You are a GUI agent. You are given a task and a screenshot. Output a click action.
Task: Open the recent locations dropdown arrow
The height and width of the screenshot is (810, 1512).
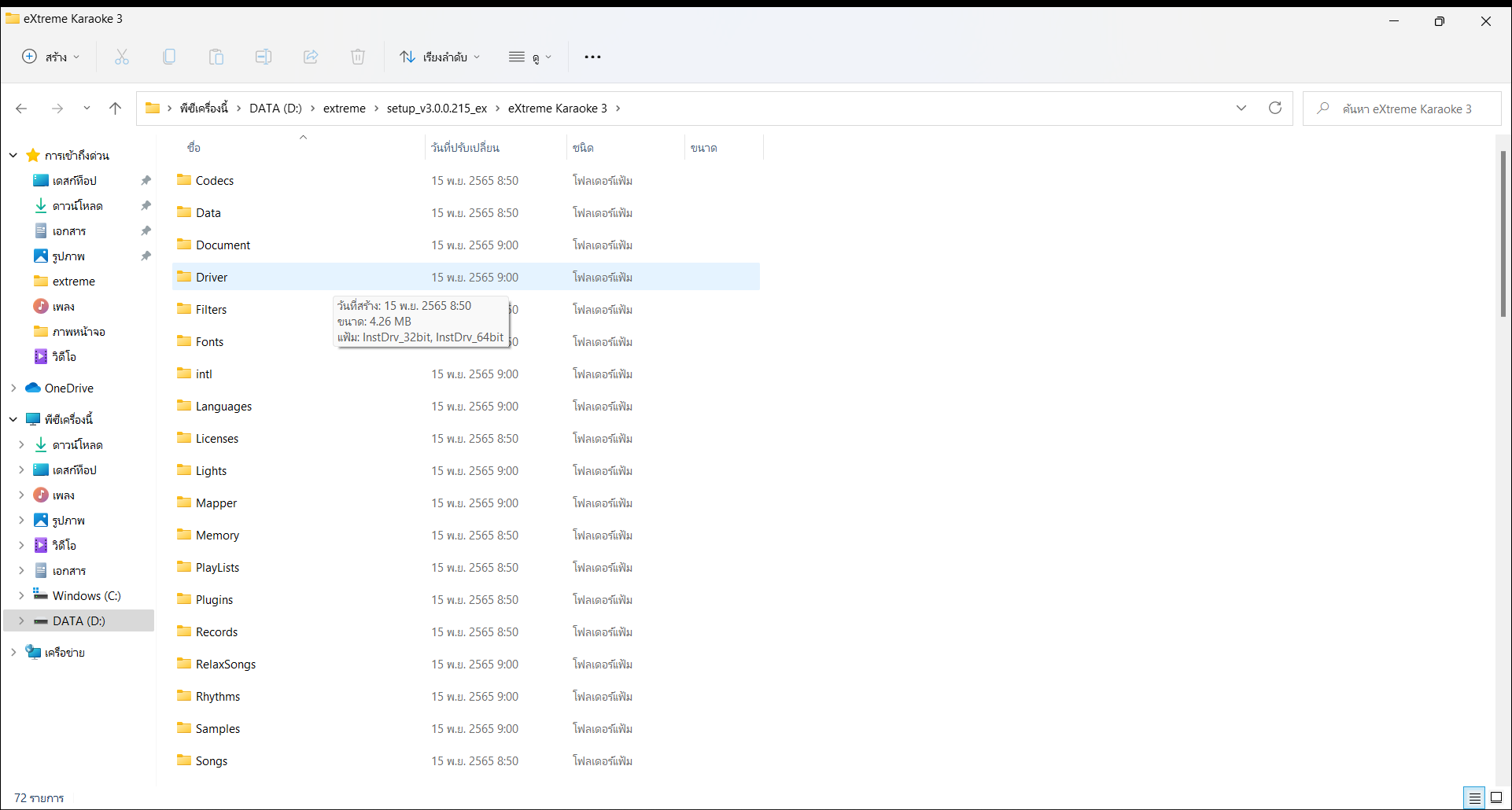click(x=87, y=109)
